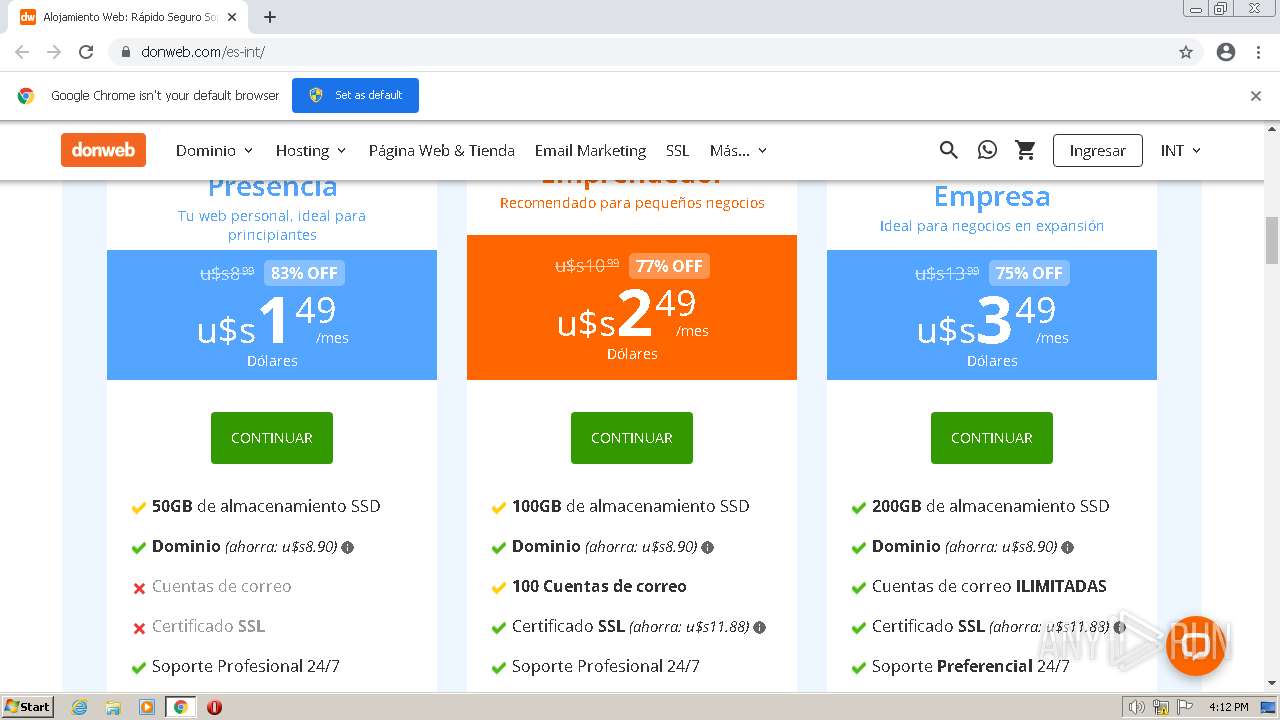Viewport: 1280px width, 720px height.
Task: Dismiss the default browser notification bar
Action: [x=1256, y=96]
